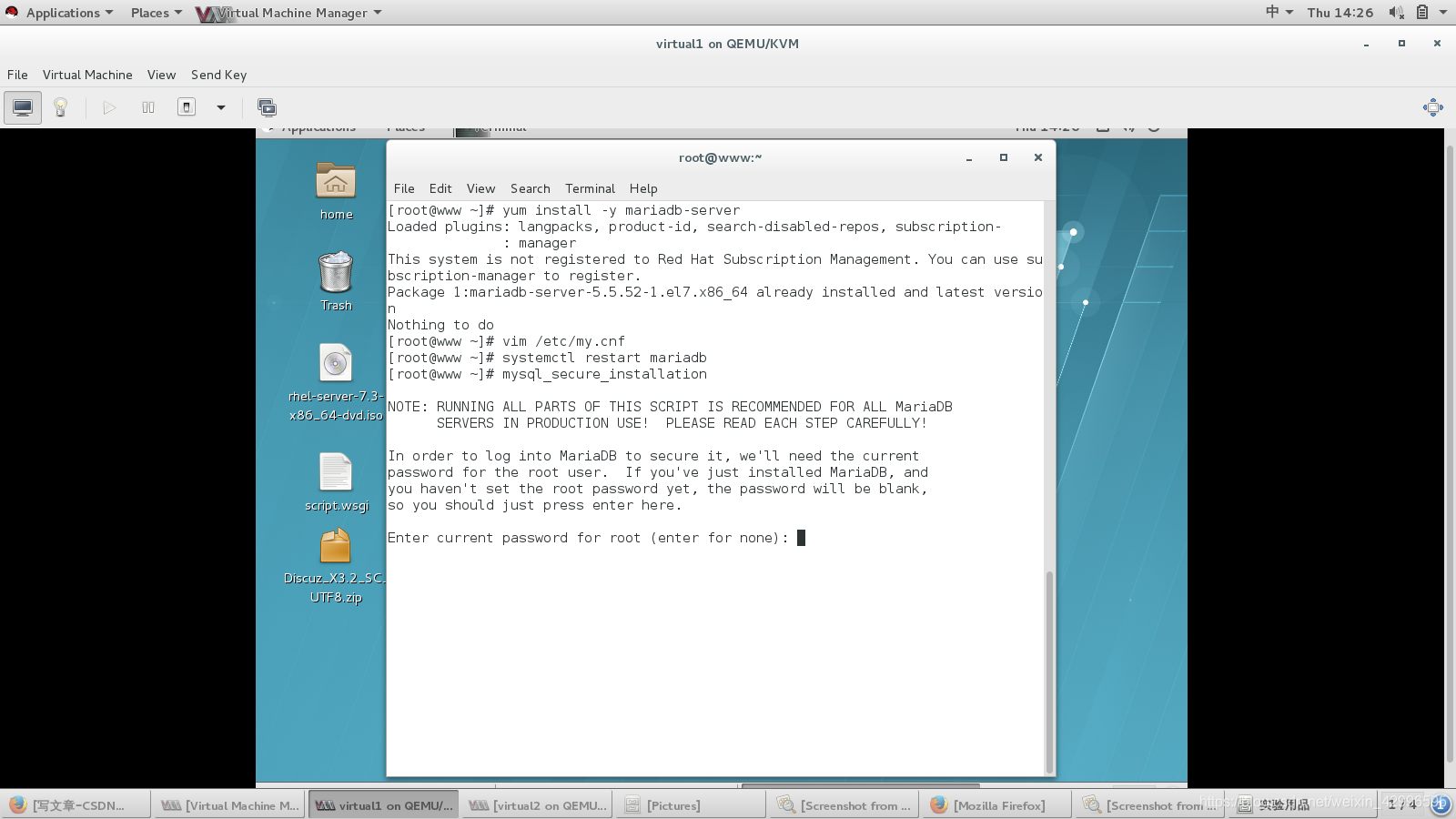
Task: Click 'systemctl restart mariadb' line
Action: pos(547,358)
